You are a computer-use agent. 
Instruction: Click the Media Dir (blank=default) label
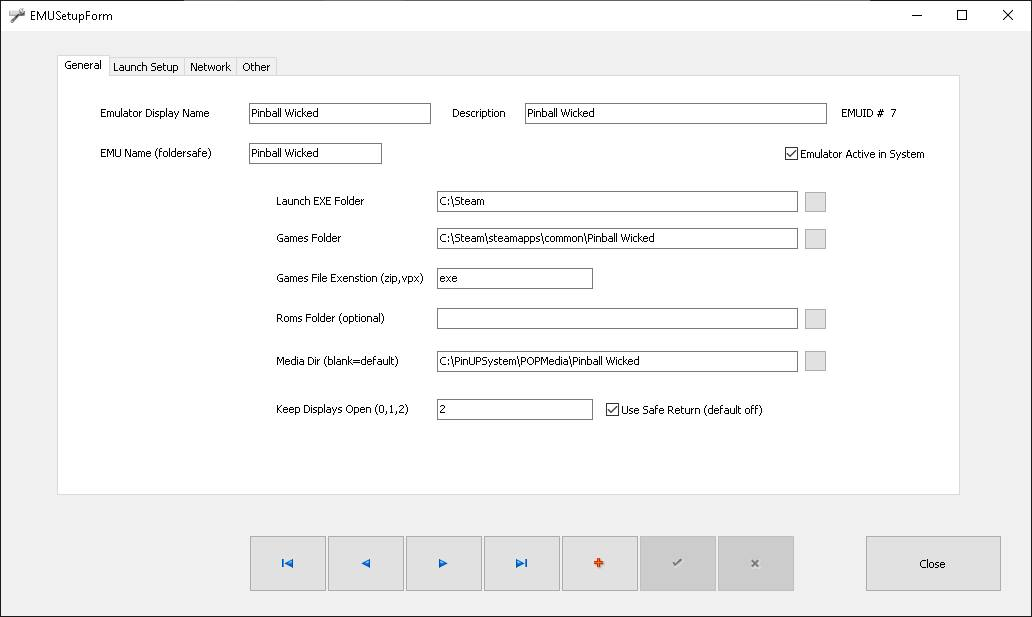click(337, 361)
